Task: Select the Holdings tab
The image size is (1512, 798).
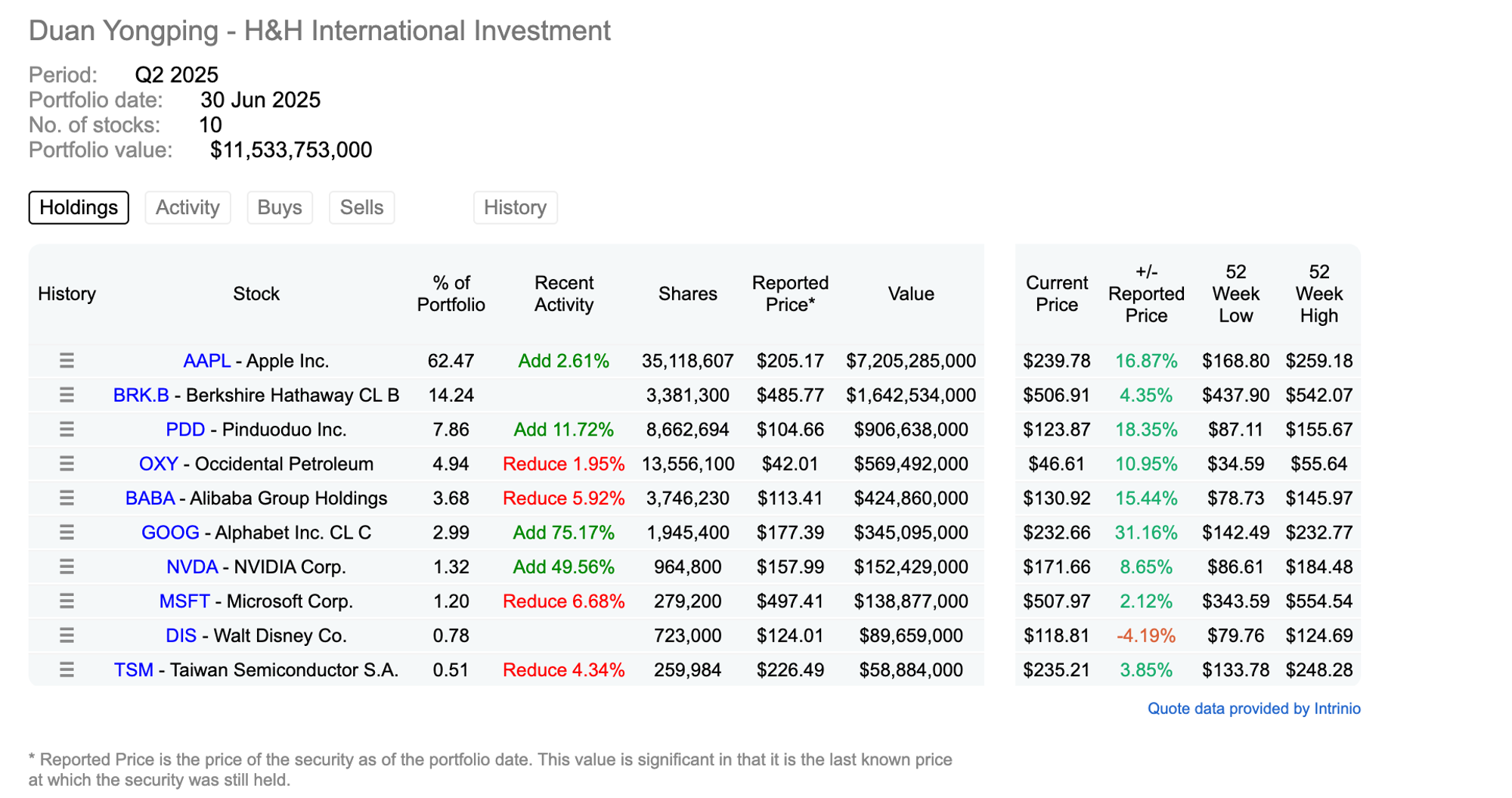Action: (79, 207)
